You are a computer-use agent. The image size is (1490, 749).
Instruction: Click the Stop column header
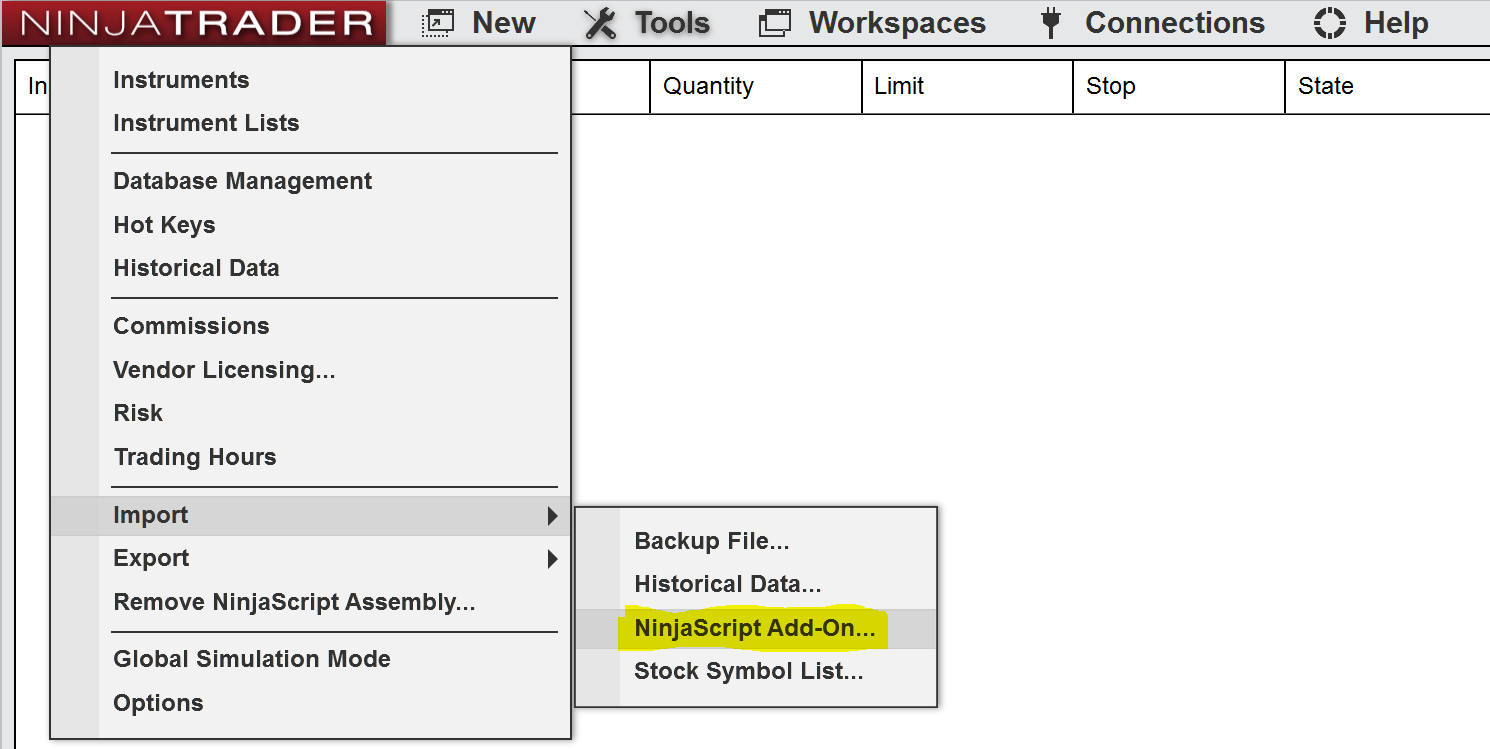pyautogui.click(x=1179, y=86)
